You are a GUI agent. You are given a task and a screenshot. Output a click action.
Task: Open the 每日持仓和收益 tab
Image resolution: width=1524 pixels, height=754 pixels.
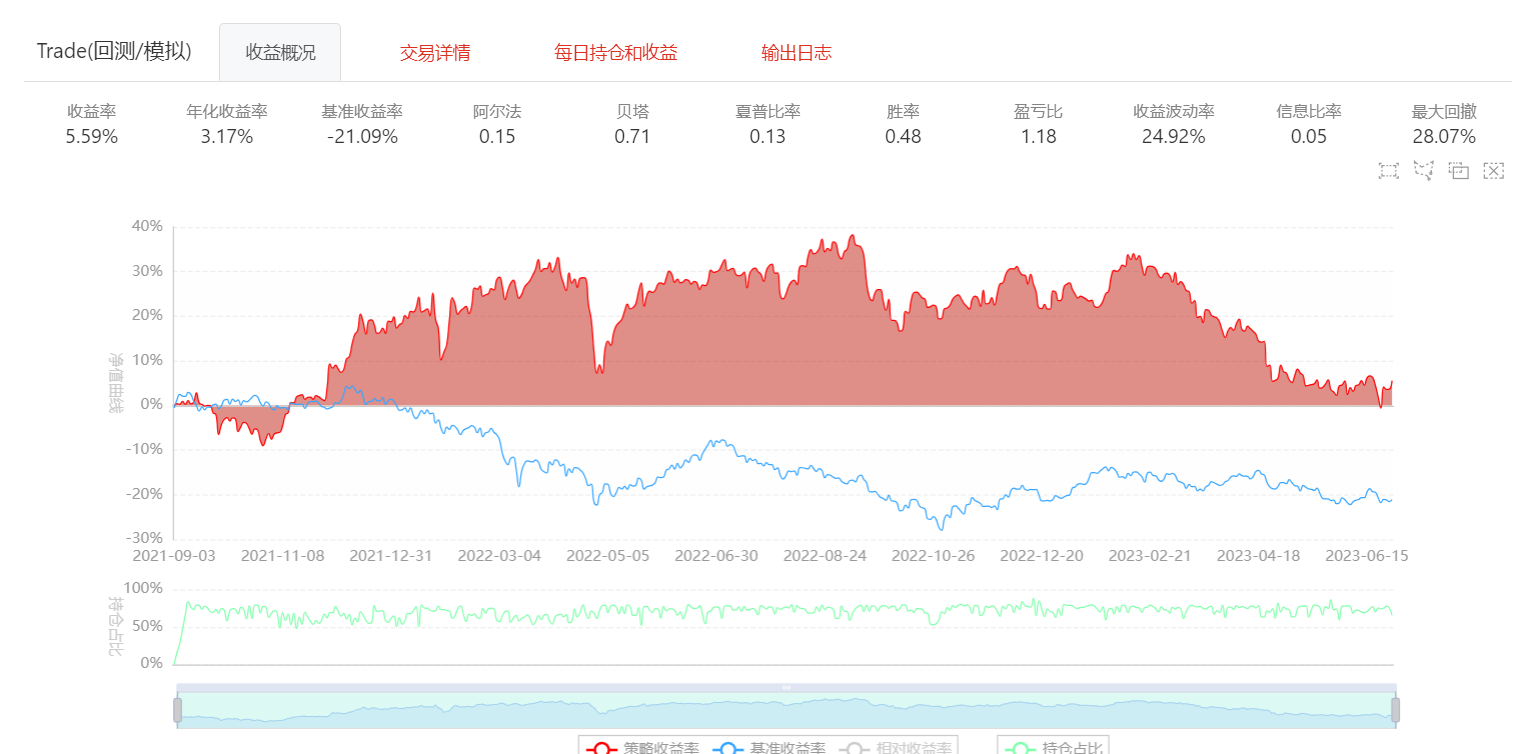pyautogui.click(x=616, y=53)
